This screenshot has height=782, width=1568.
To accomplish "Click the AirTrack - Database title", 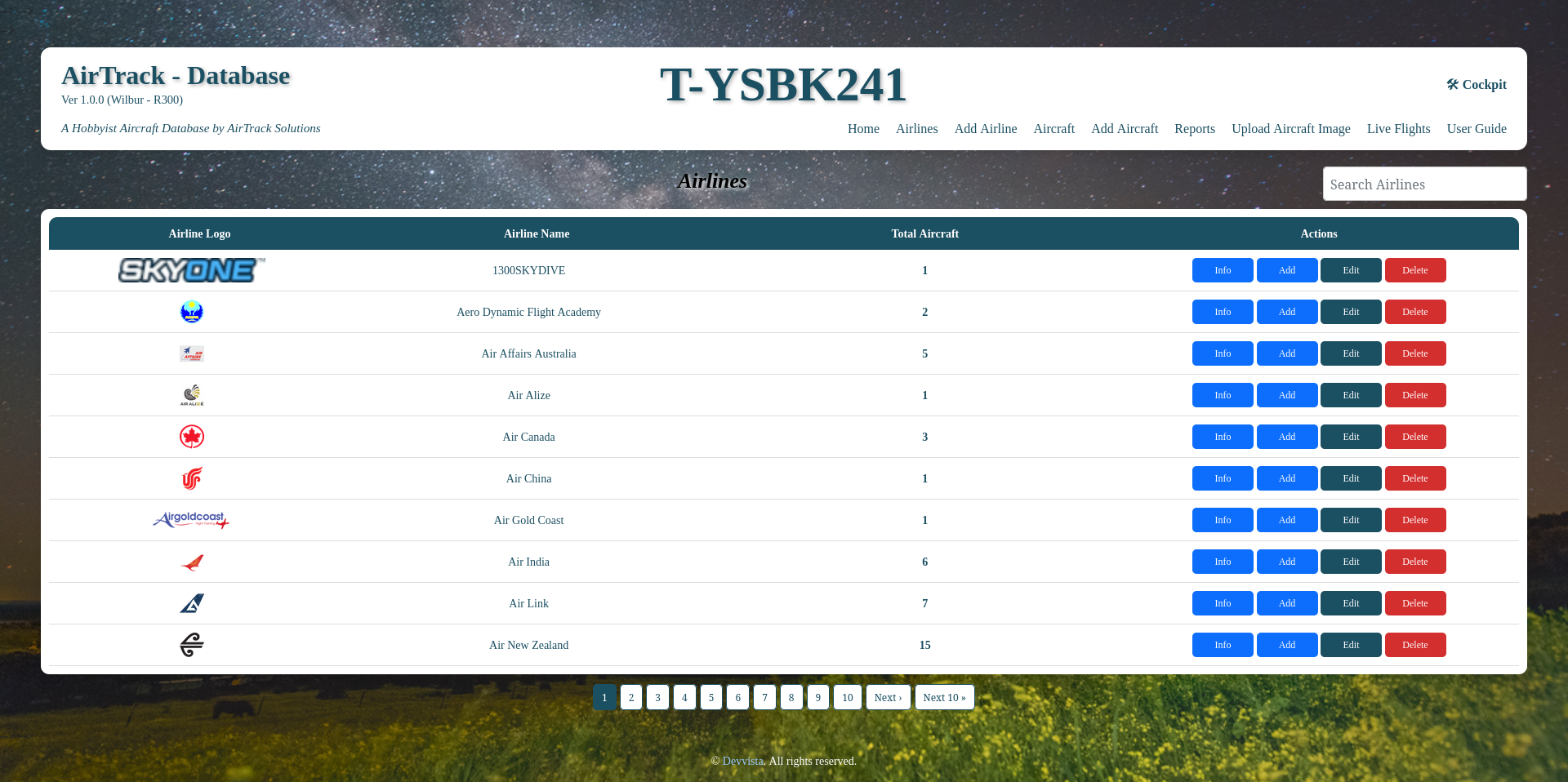I will pos(176,75).
